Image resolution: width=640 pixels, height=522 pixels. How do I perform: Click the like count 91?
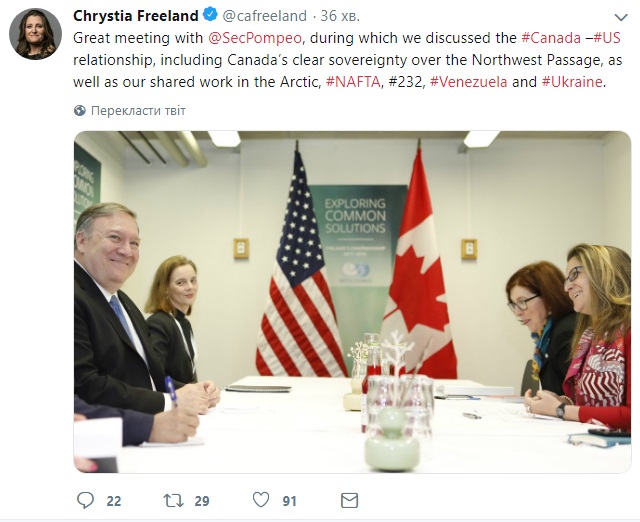pos(289,499)
